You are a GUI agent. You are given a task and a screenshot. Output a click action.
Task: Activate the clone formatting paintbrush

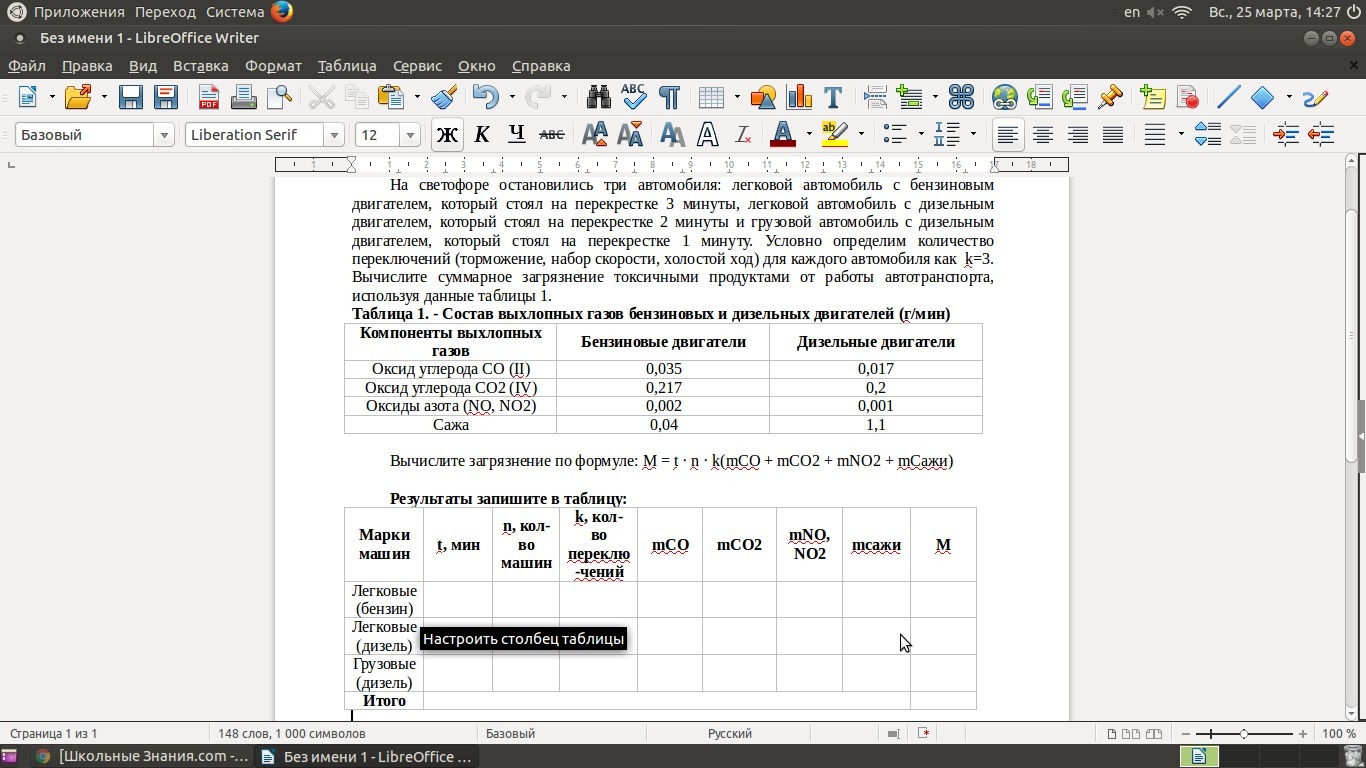(x=444, y=97)
